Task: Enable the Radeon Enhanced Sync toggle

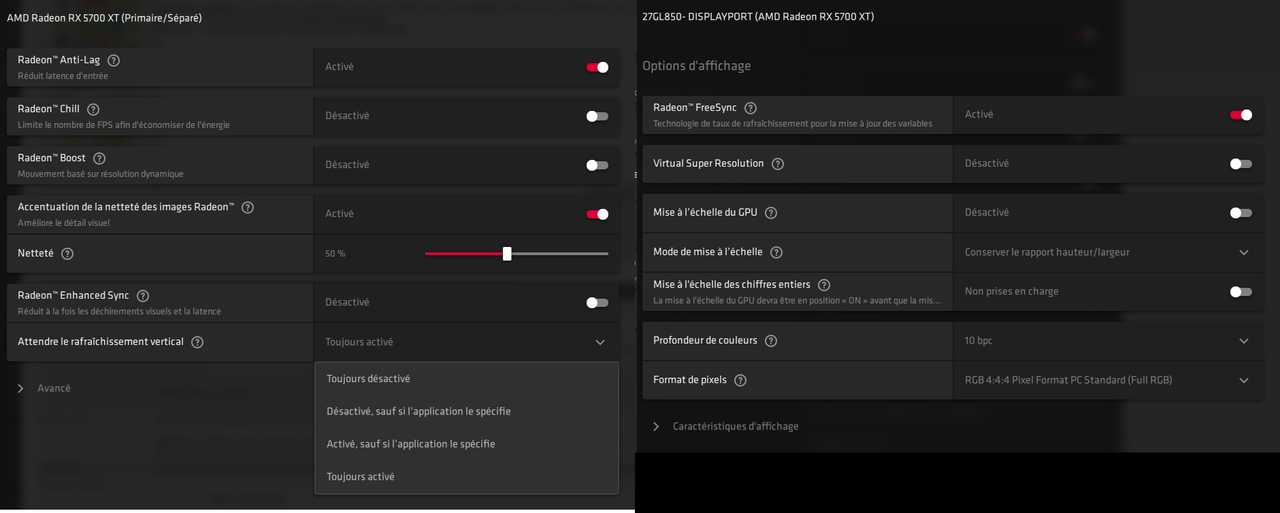Action: 597,302
